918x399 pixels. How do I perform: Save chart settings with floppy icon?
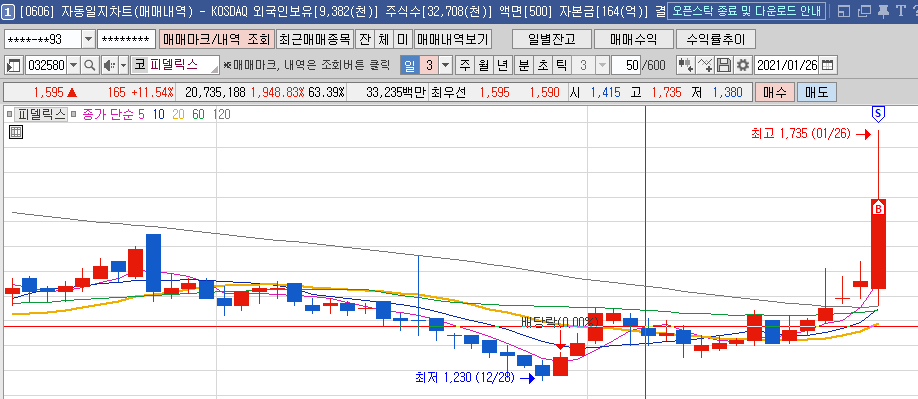tap(724, 65)
